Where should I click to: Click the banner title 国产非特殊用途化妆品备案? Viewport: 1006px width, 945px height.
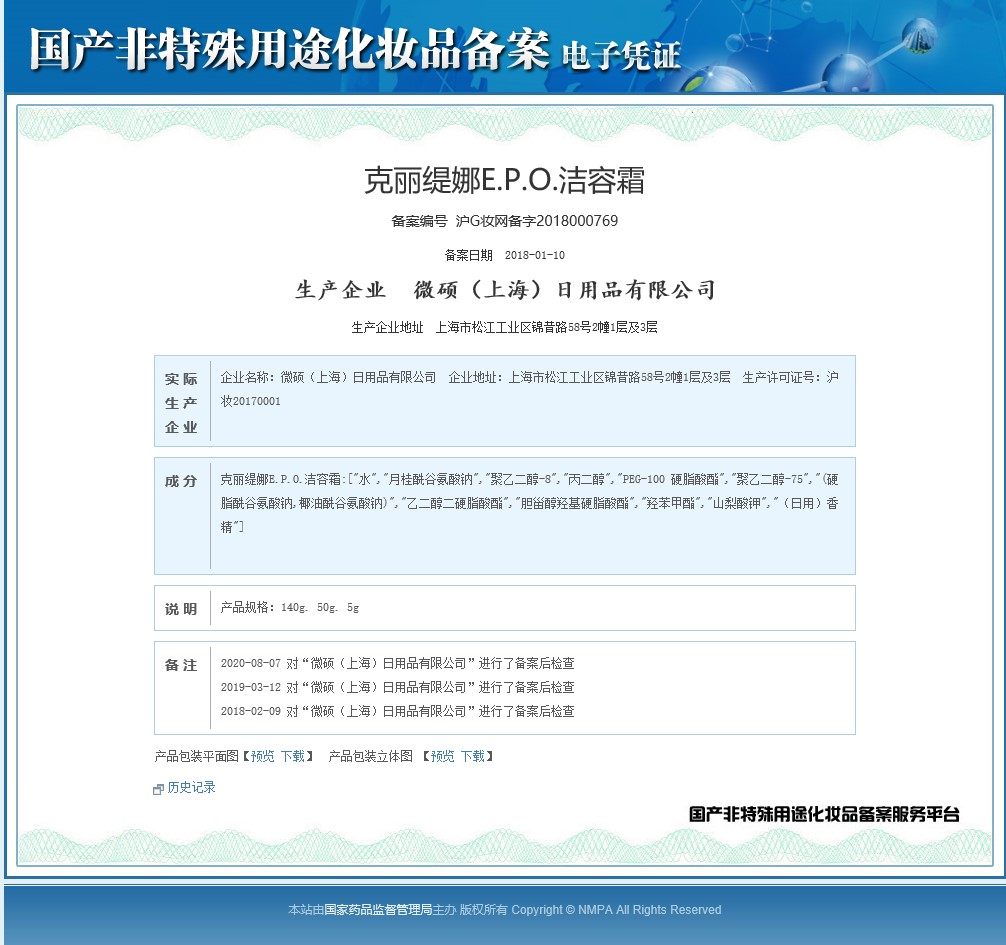tap(289, 49)
